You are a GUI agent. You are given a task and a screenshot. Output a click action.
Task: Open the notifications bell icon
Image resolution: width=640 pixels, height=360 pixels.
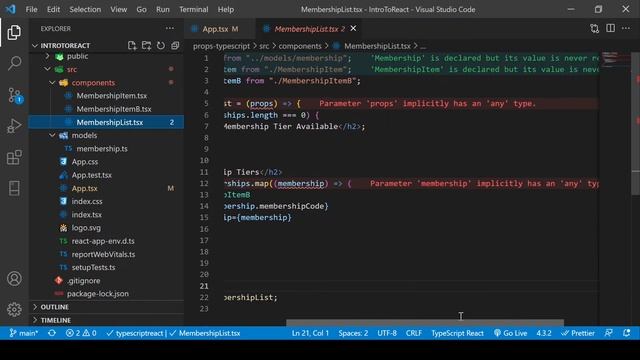tap(627, 333)
